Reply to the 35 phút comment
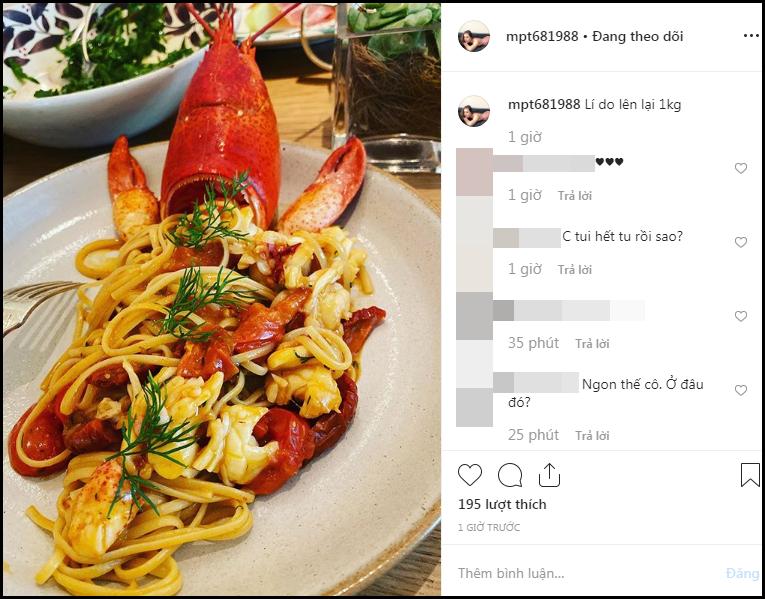Screen dimensions: 765x599 592,344
